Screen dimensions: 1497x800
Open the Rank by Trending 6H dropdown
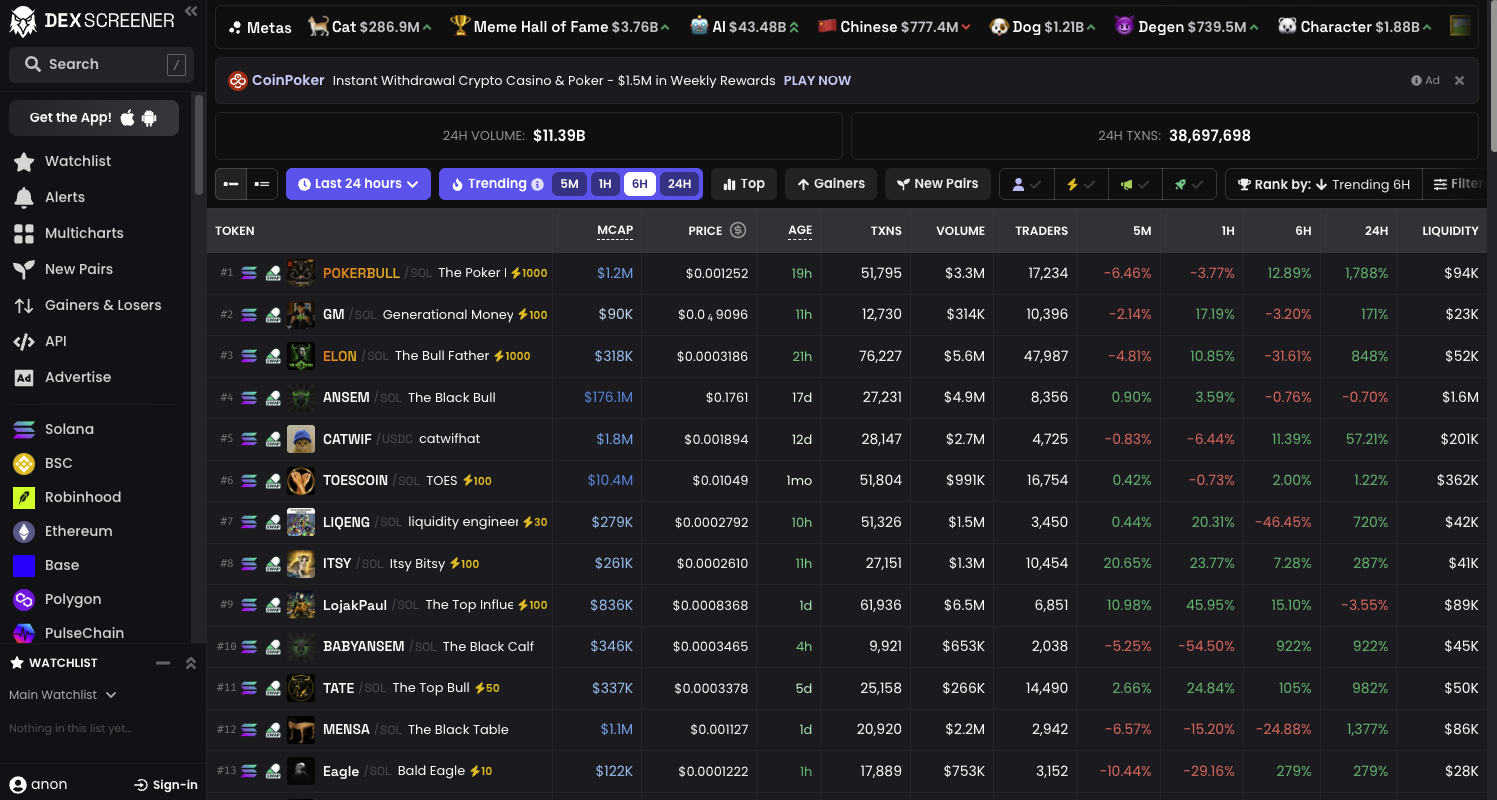point(1324,184)
